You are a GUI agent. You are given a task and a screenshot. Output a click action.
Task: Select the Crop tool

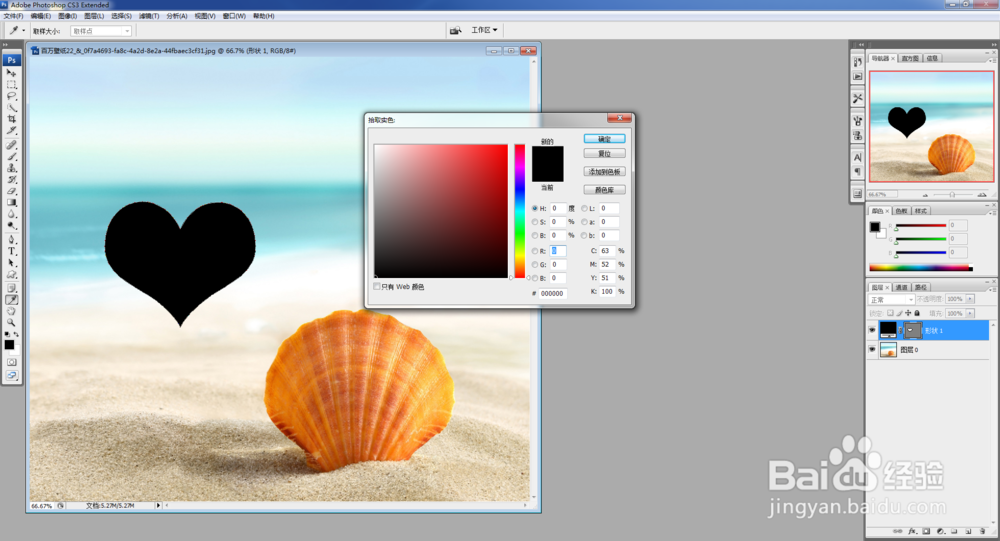tap(11, 119)
